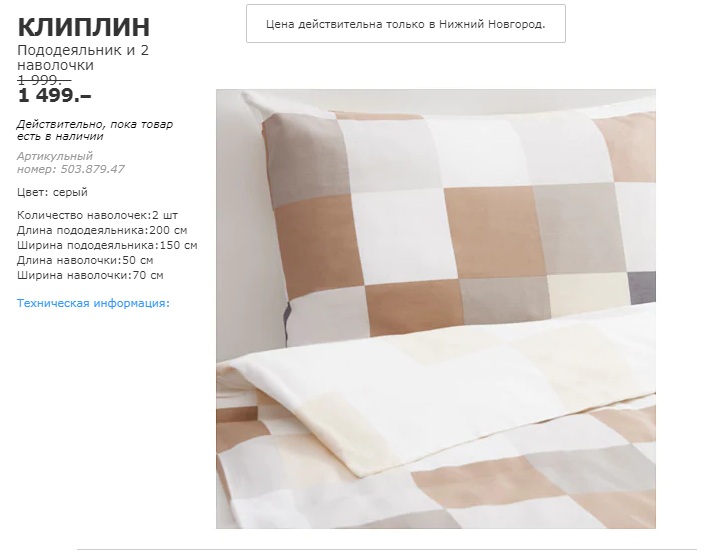Click the Артикульный номер label
The image size is (704, 553).
tap(55, 162)
